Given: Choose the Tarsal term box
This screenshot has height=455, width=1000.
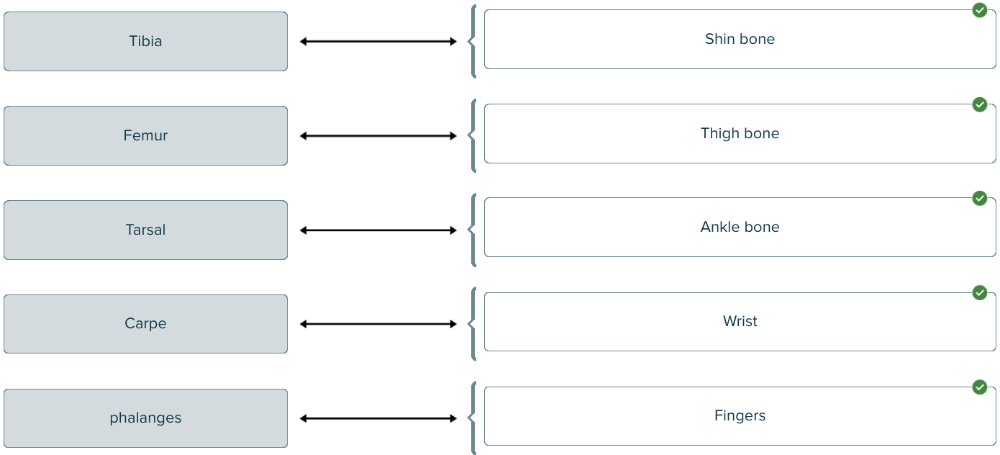Looking at the screenshot, I should coord(145,230).
